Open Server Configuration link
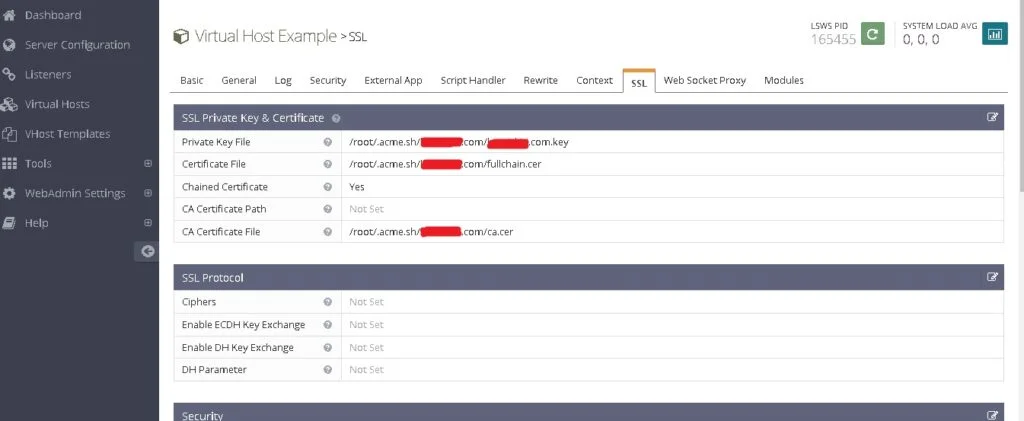The image size is (1024, 421). tap(77, 45)
